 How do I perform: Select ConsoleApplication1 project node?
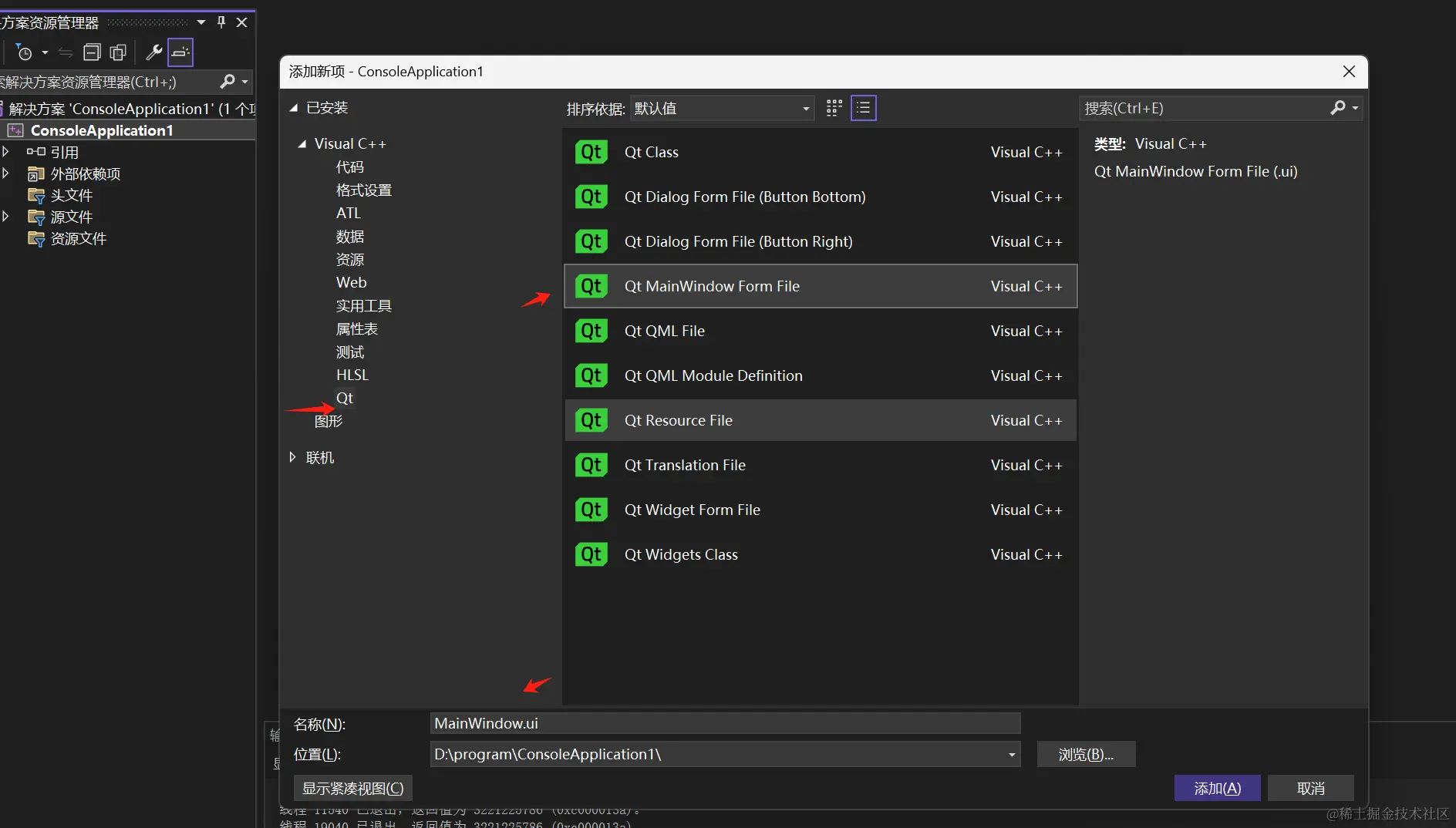(102, 130)
